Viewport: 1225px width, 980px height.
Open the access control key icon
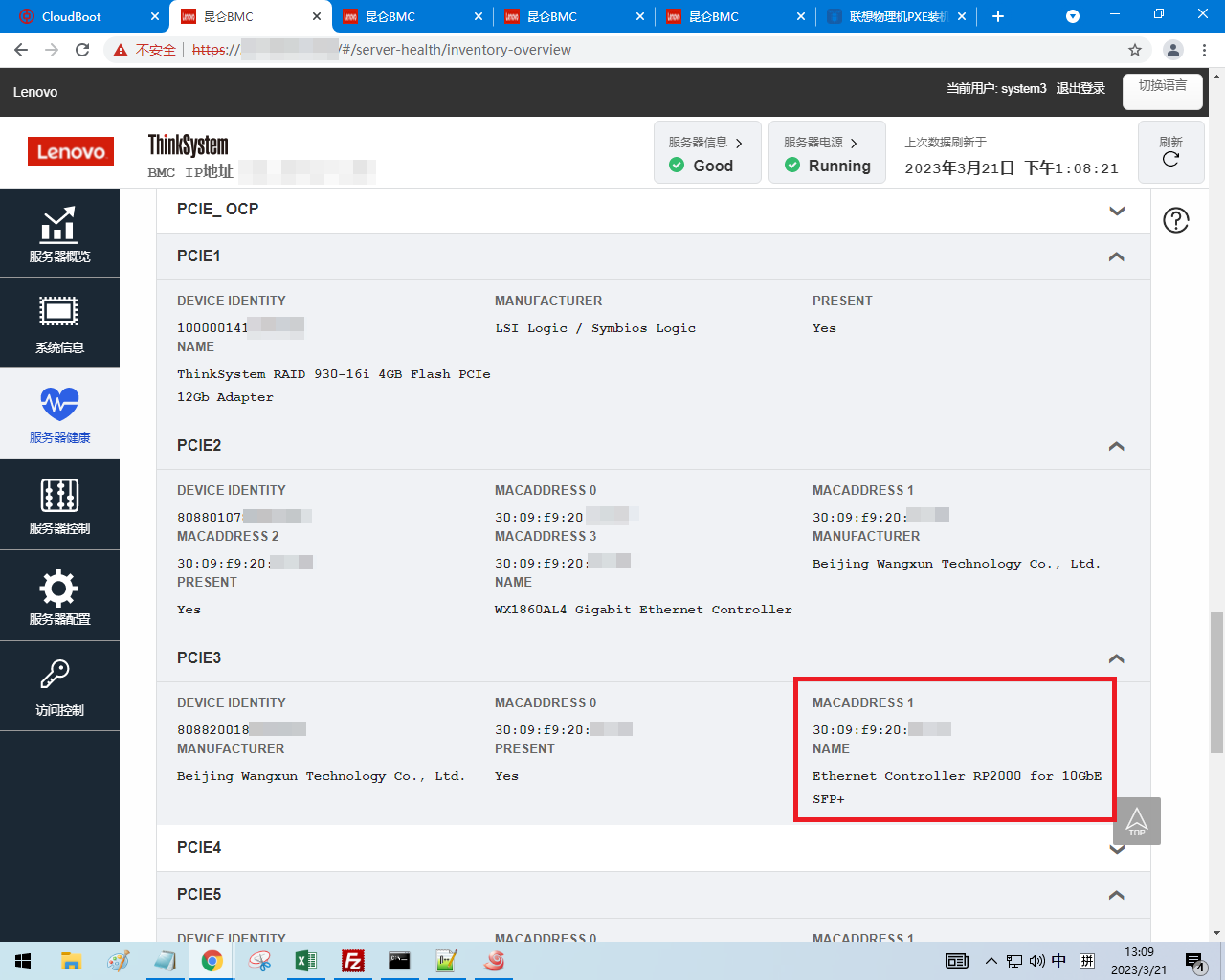tap(56, 676)
